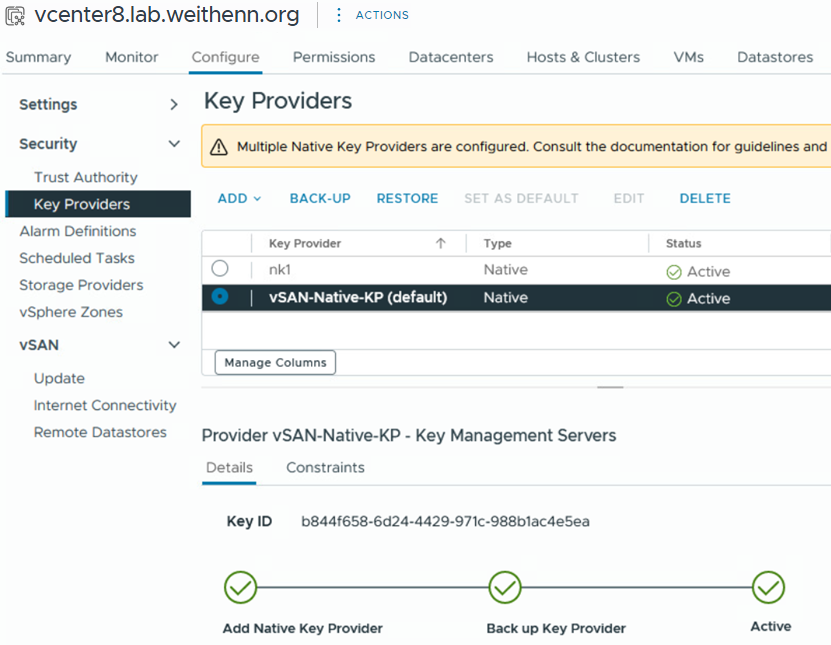Click the DELETE button
The width and height of the screenshot is (831, 645).
pyautogui.click(x=705, y=198)
